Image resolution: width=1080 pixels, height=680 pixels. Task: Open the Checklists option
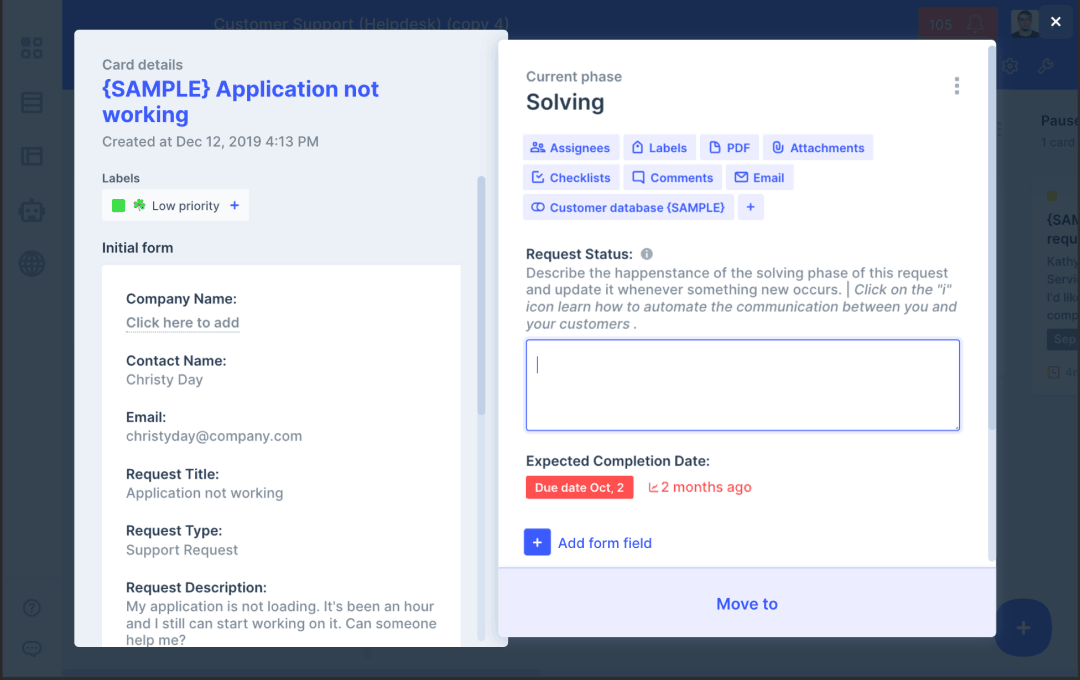coord(570,178)
